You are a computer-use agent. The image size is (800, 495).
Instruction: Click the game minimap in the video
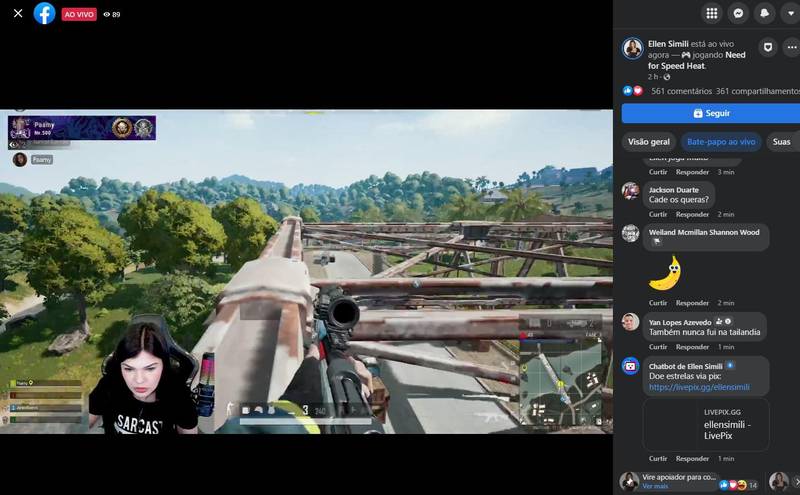click(x=561, y=383)
